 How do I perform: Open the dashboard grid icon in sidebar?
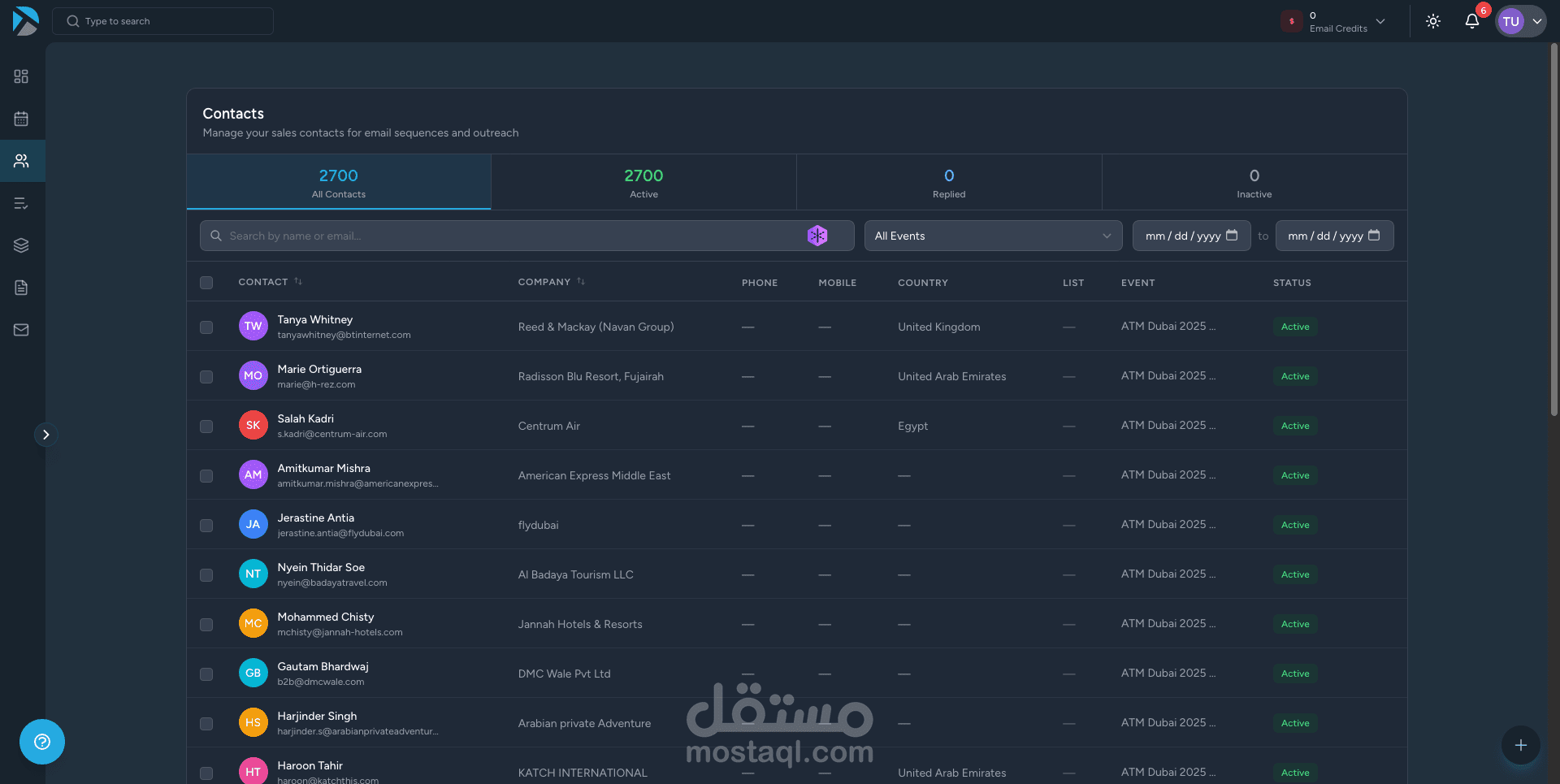pyautogui.click(x=21, y=76)
